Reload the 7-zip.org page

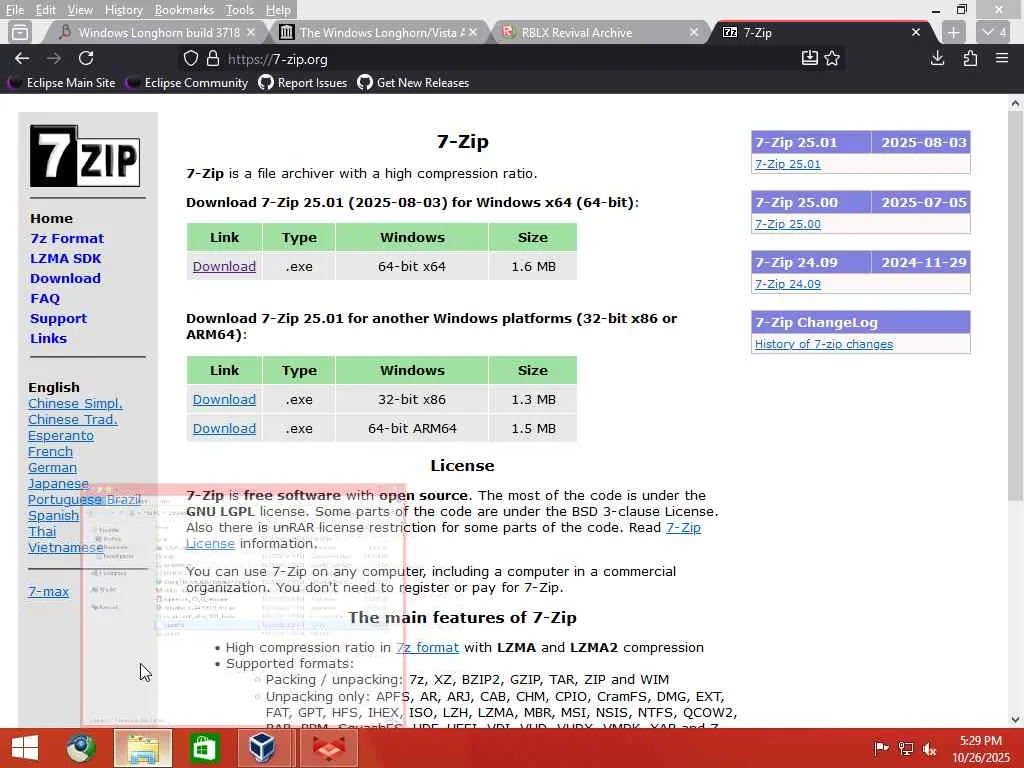point(86,59)
